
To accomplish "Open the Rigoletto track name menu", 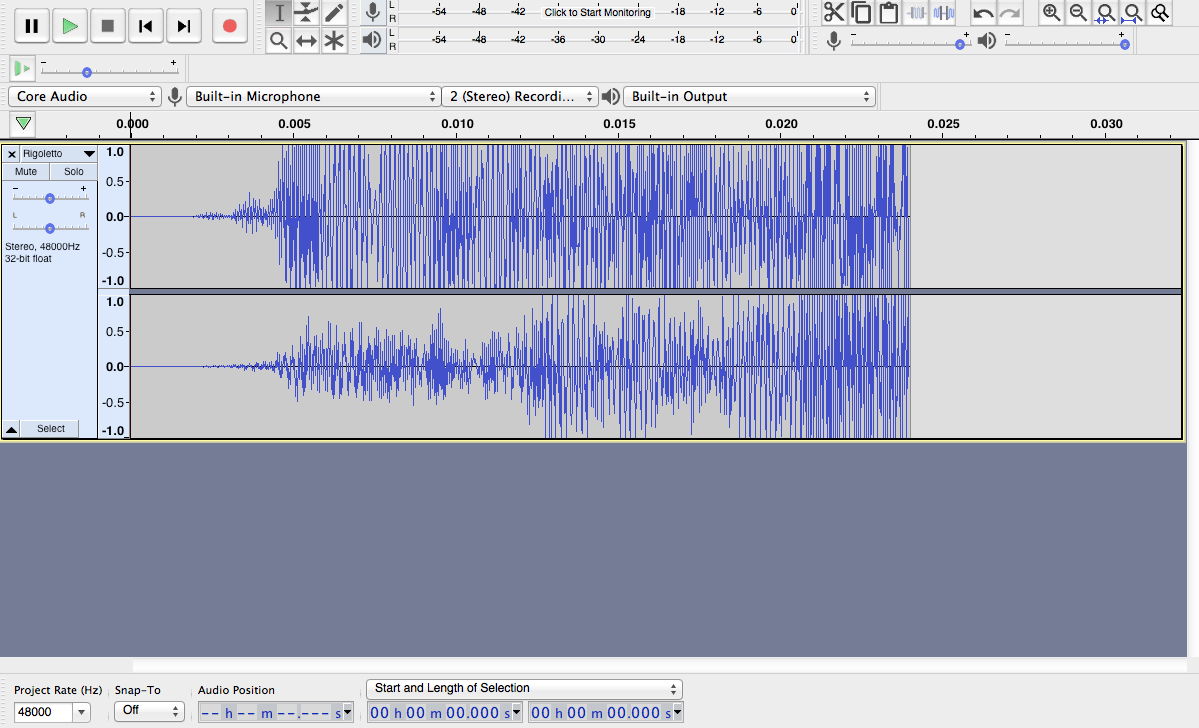I will click(x=58, y=154).
